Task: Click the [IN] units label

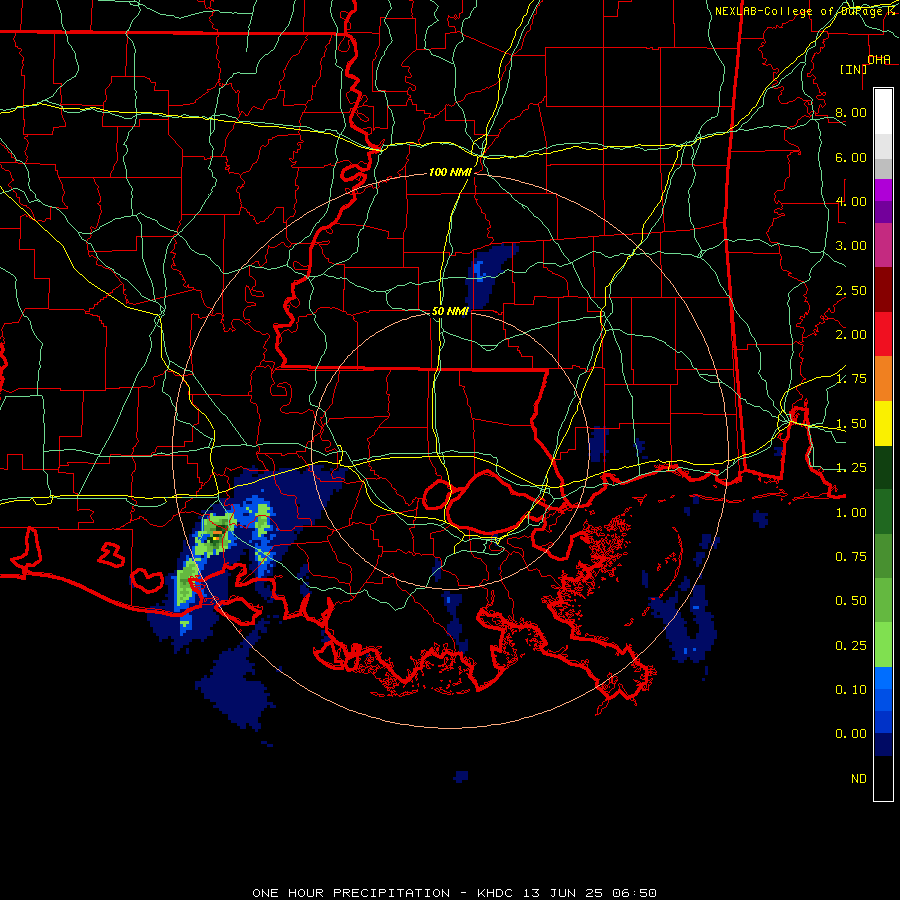Action: (x=853, y=69)
